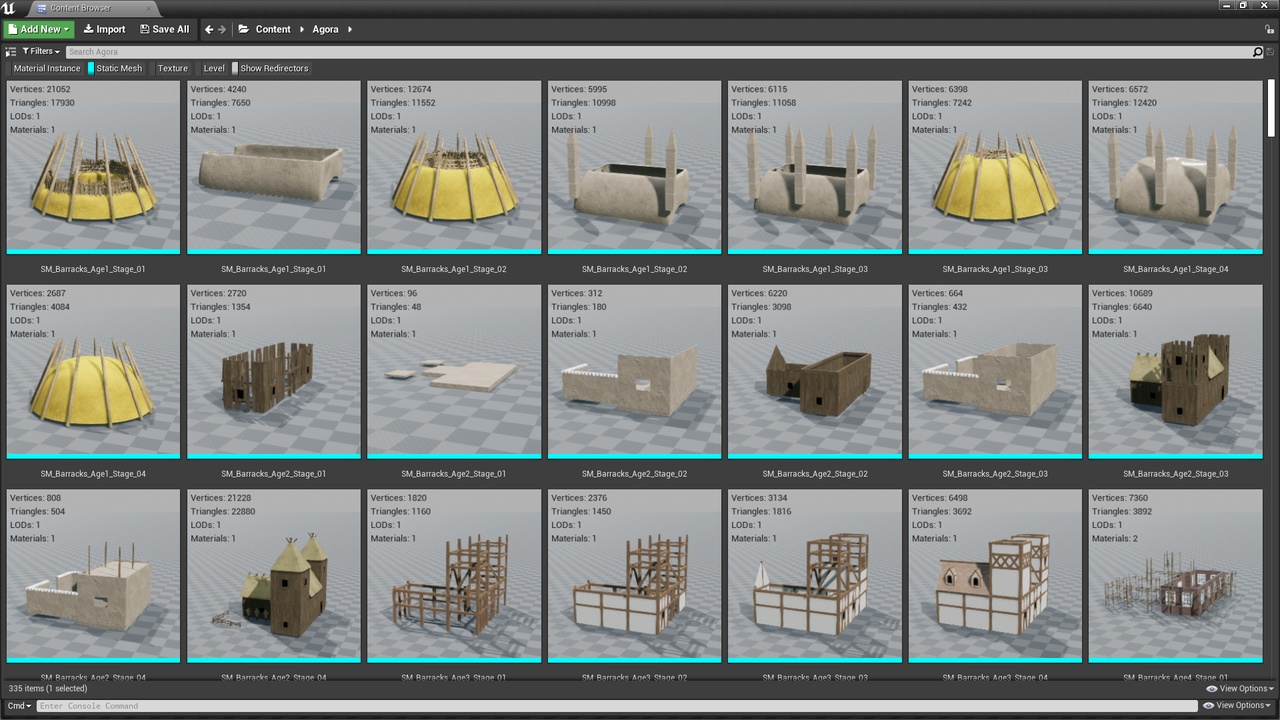This screenshot has height=720, width=1280.
Task: Expand the arrow after Agora in path
Action: pyautogui.click(x=350, y=30)
